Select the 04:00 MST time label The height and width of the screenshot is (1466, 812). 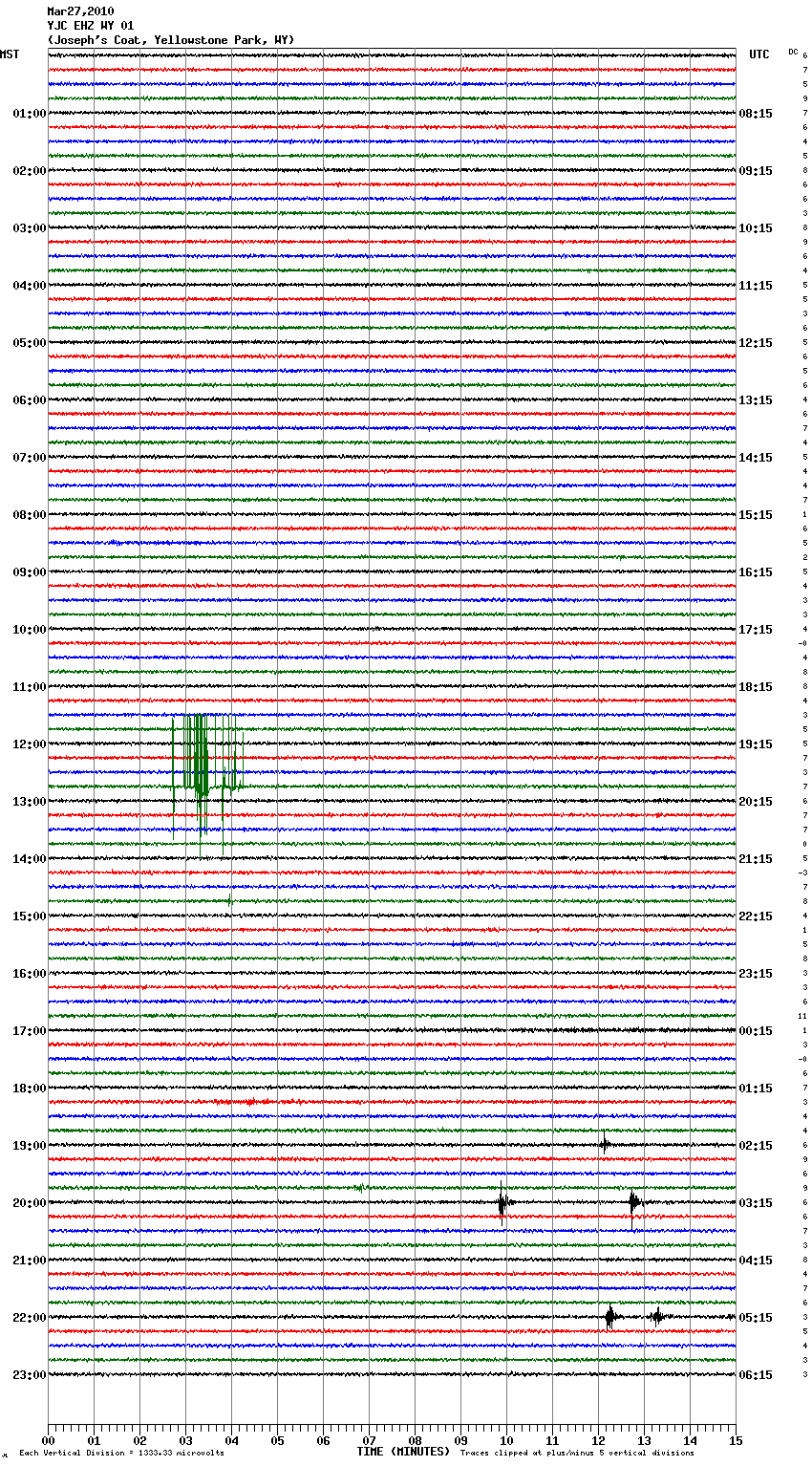point(30,286)
